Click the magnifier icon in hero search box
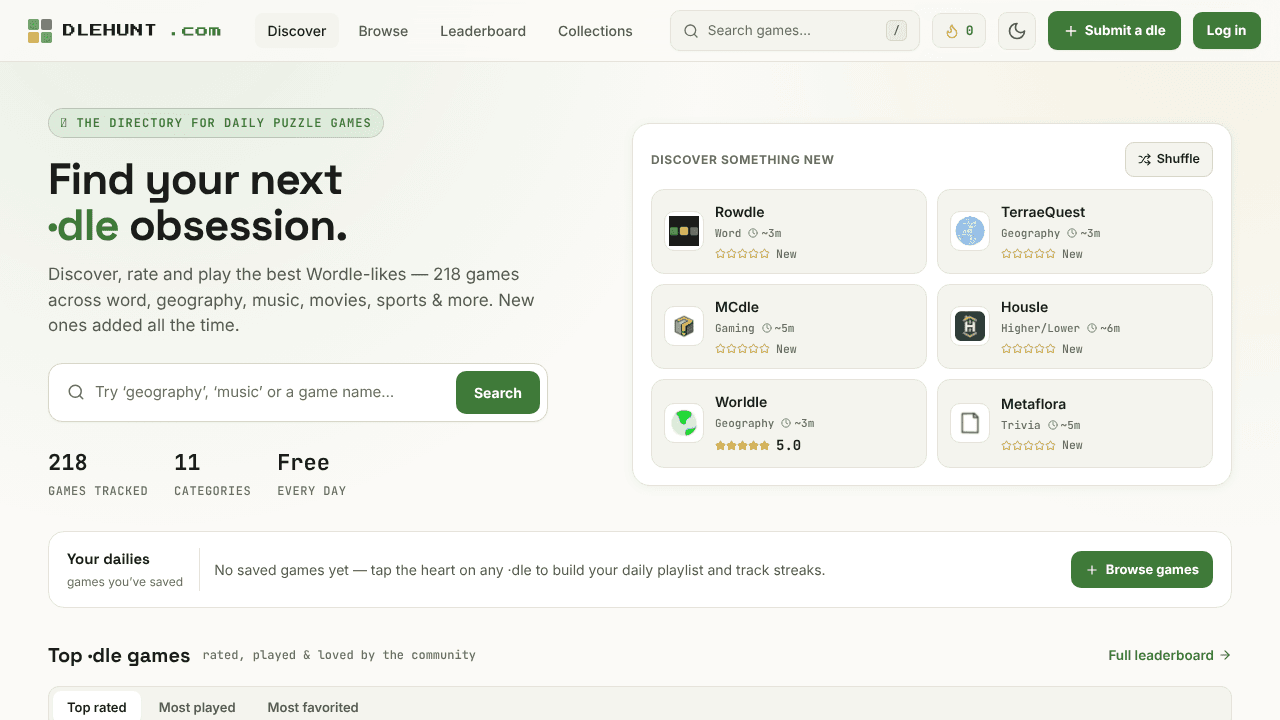The width and height of the screenshot is (1280, 720). [x=76, y=392]
